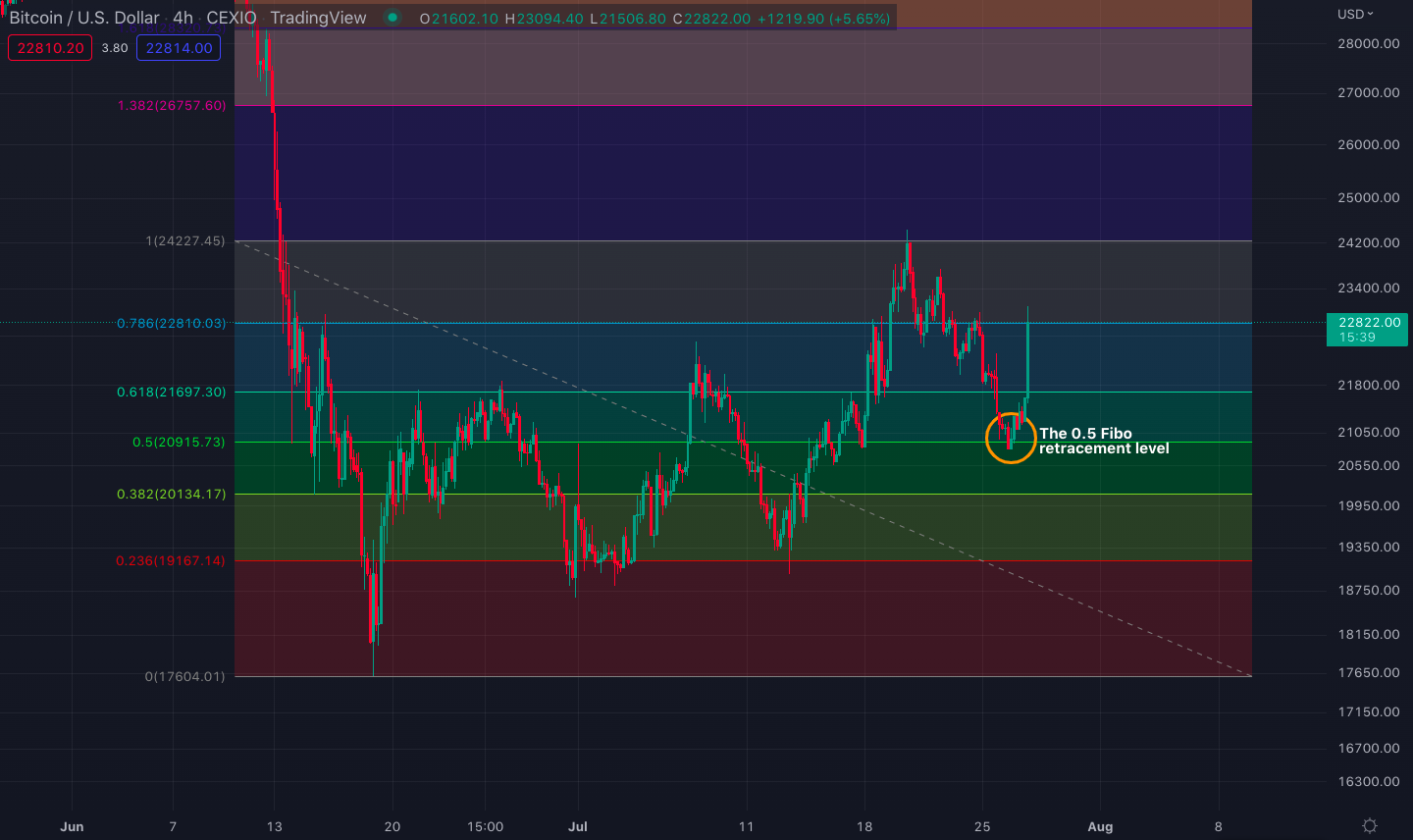This screenshot has width=1413, height=840.
Task: Click the 0.236(19167.14) Fibonacci level label
Action: pos(171,560)
